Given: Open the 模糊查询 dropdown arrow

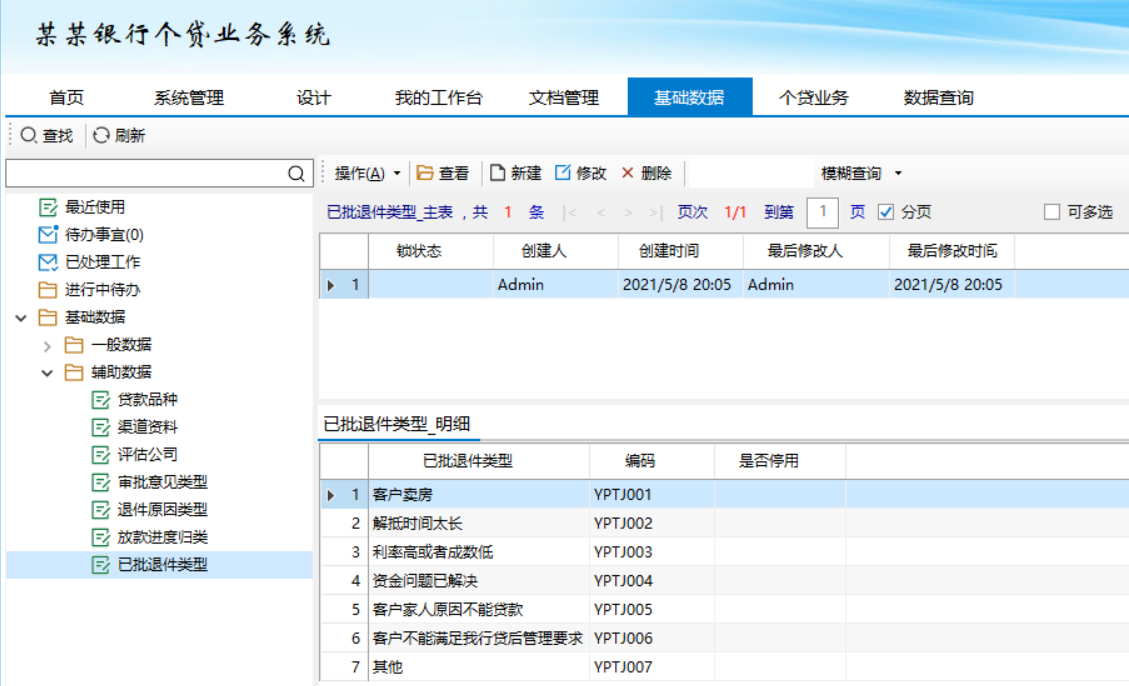Looking at the screenshot, I should point(898,174).
